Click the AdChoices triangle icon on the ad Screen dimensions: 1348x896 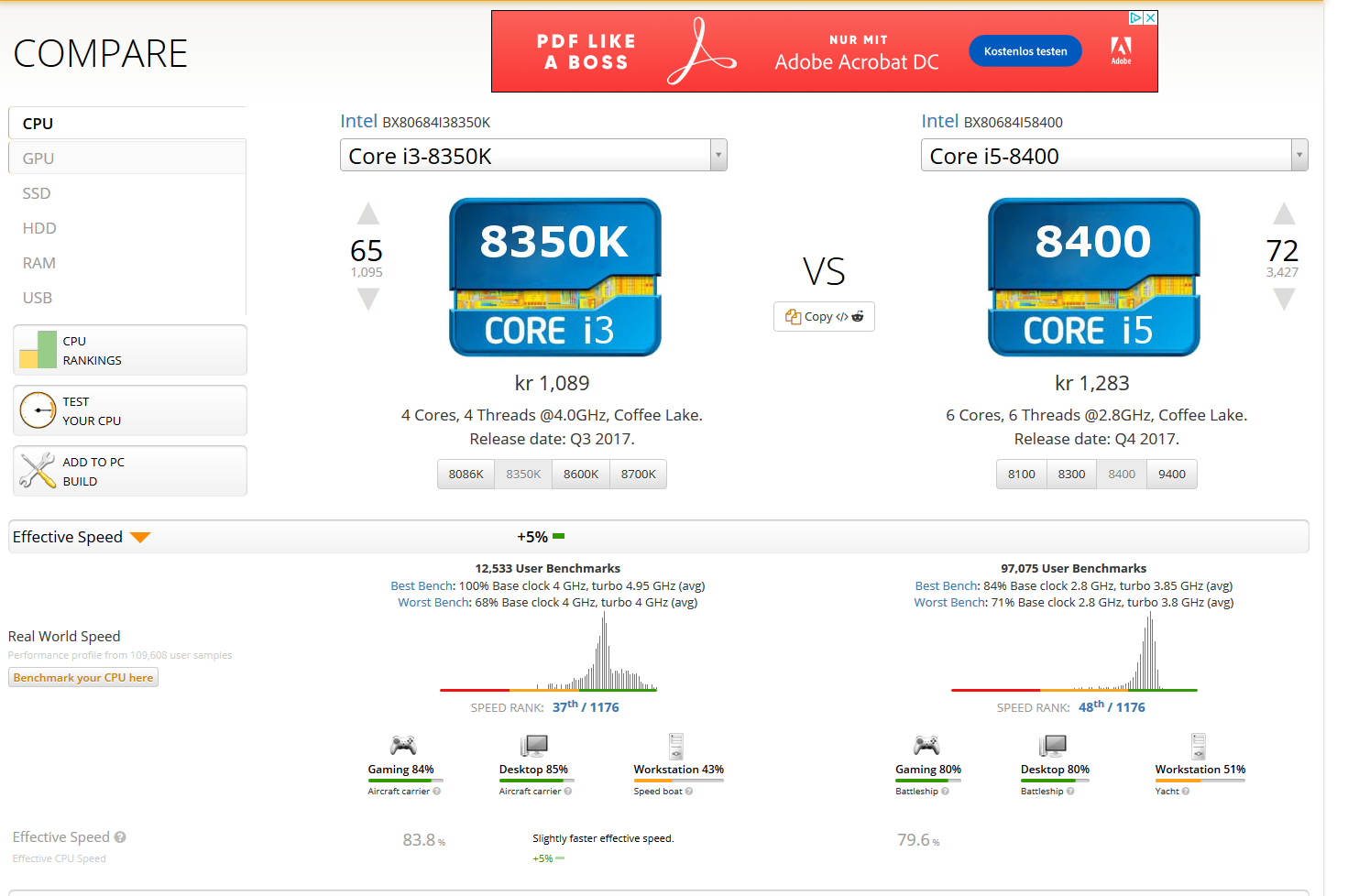[1136, 17]
